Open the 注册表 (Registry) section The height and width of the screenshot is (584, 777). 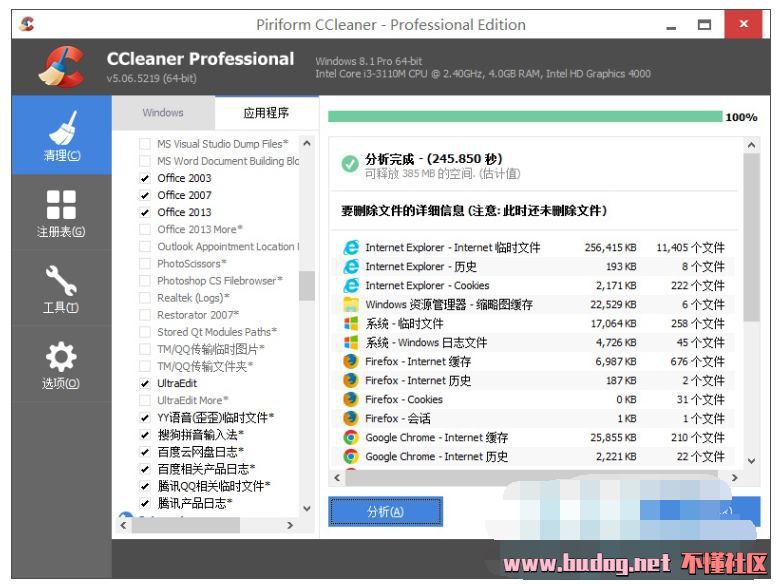[61, 213]
